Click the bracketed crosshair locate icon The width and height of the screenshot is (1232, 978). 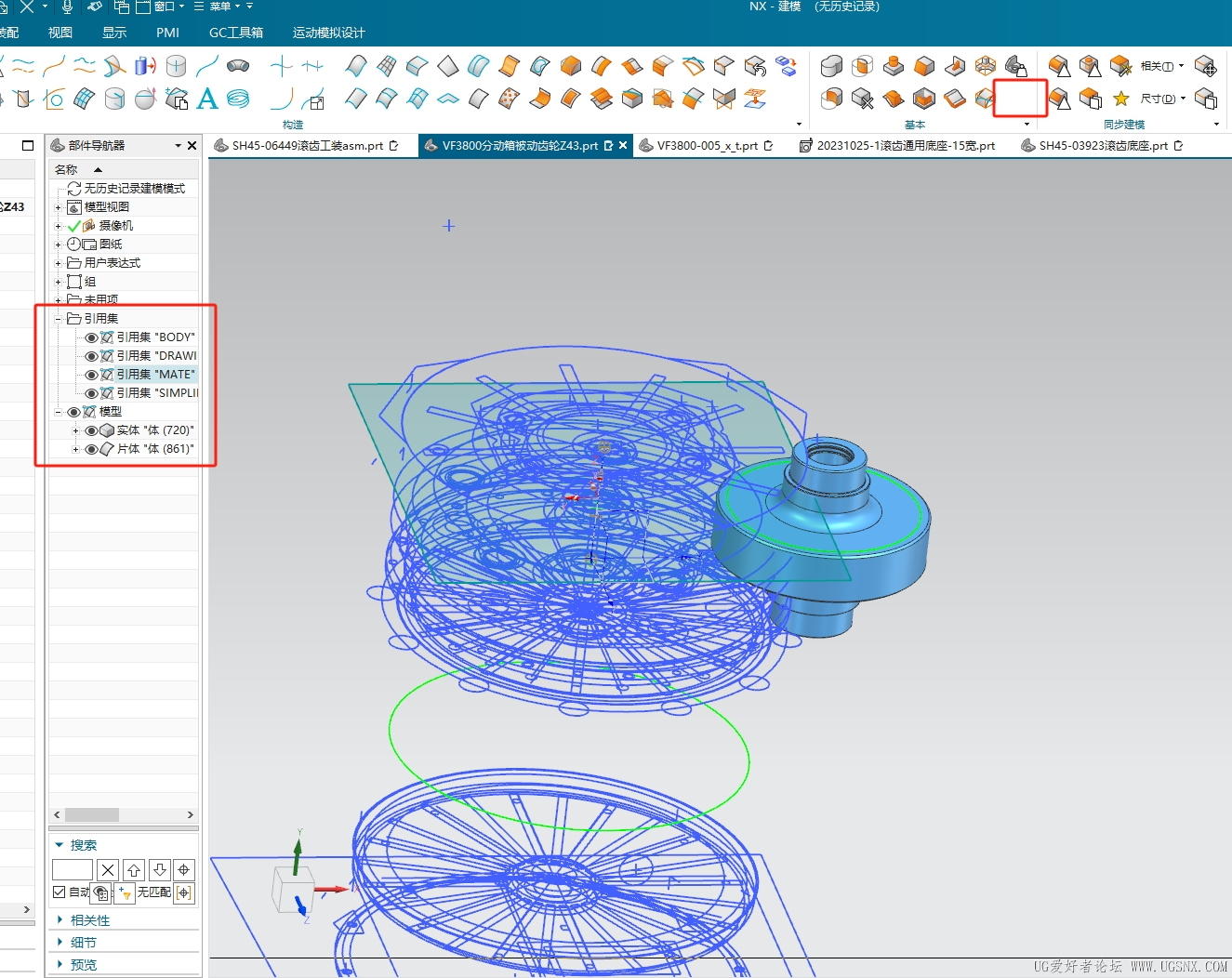[x=183, y=892]
